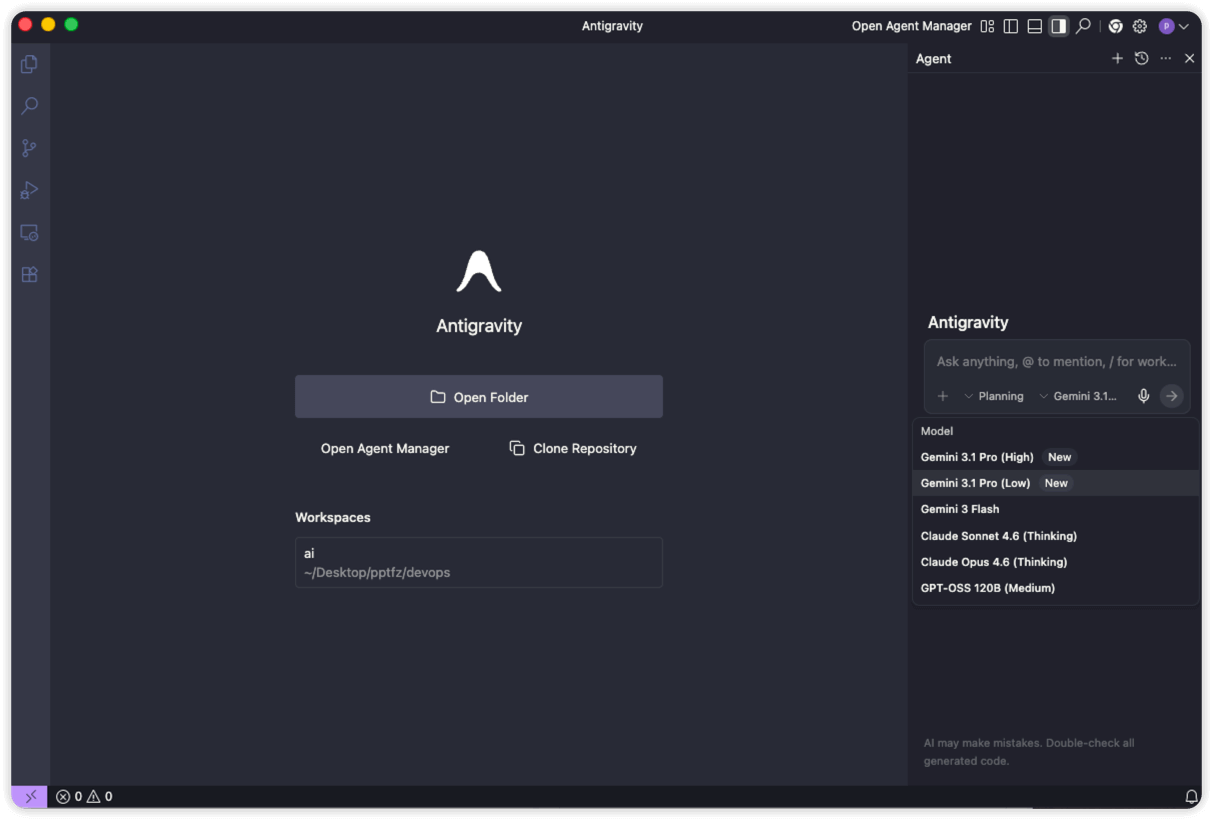Viewport: 1213px width, 820px height.
Task: Open settings gear in title bar
Action: click(x=1139, y=26)
